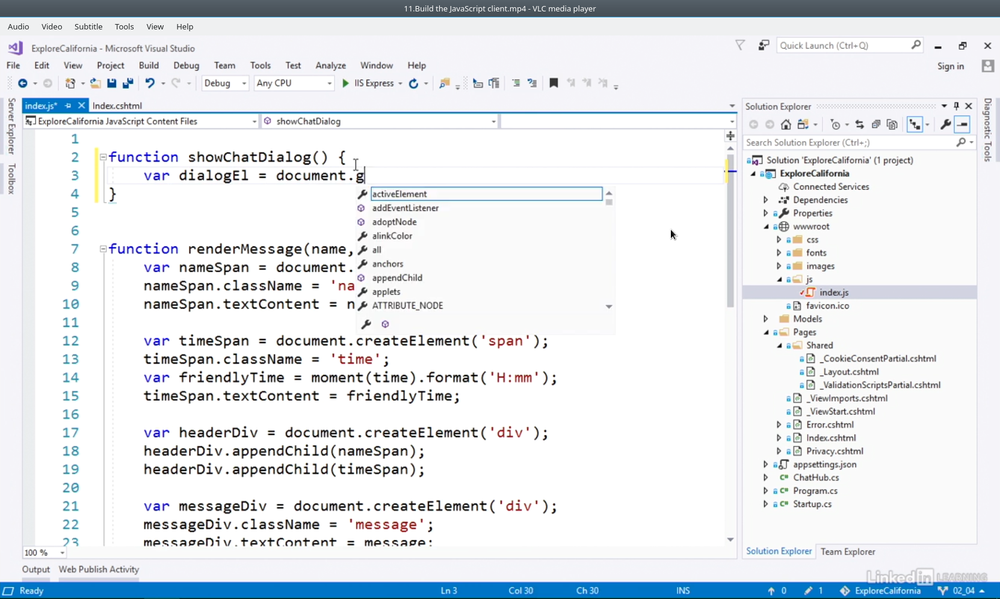Open the Debug configuration dropdown
This screenshot has width=1000, height=599.
tap(225, 84)
